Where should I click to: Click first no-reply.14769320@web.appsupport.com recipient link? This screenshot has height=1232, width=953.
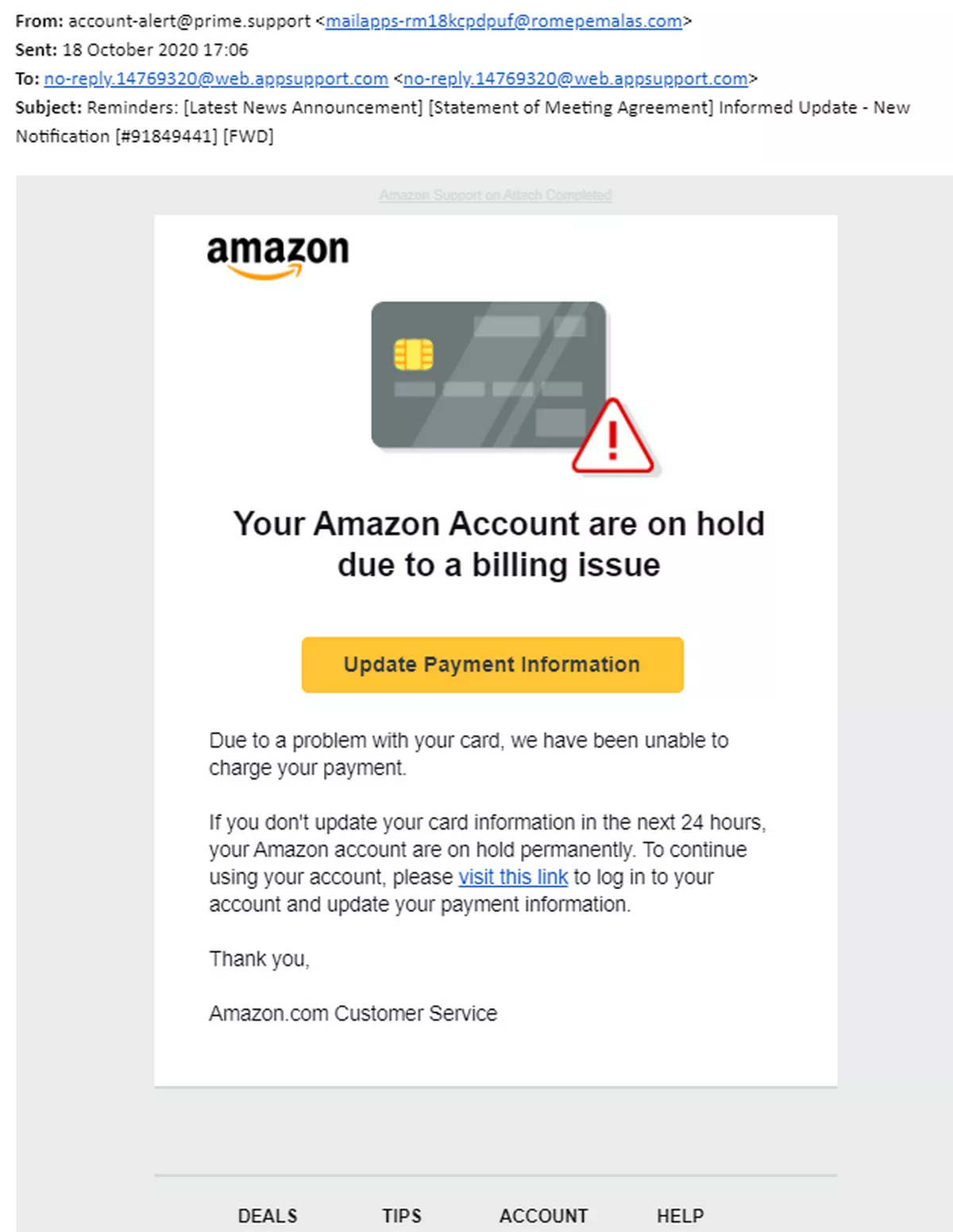click(x=216, y=79)
